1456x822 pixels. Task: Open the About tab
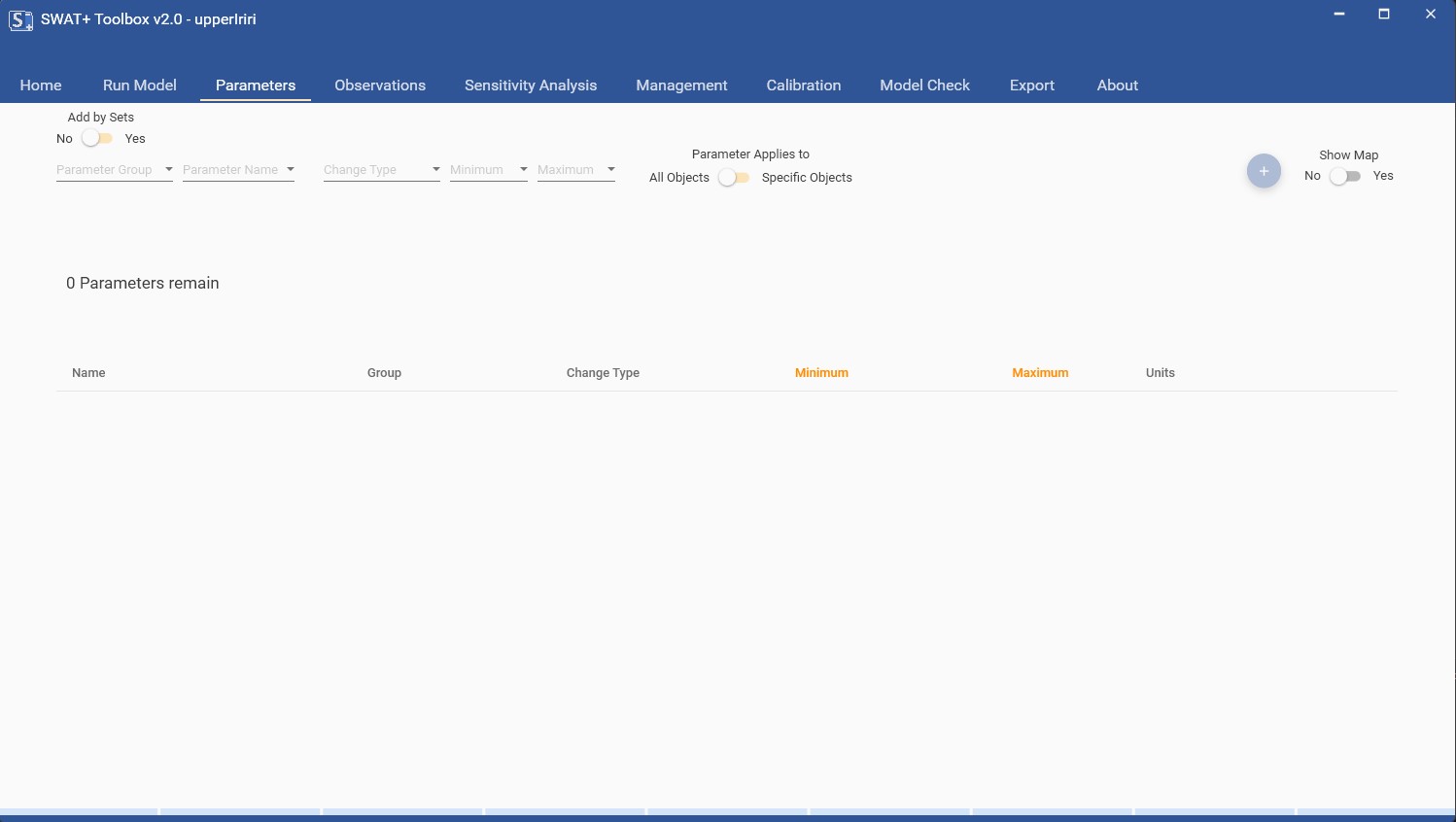tap(1118, 86)
